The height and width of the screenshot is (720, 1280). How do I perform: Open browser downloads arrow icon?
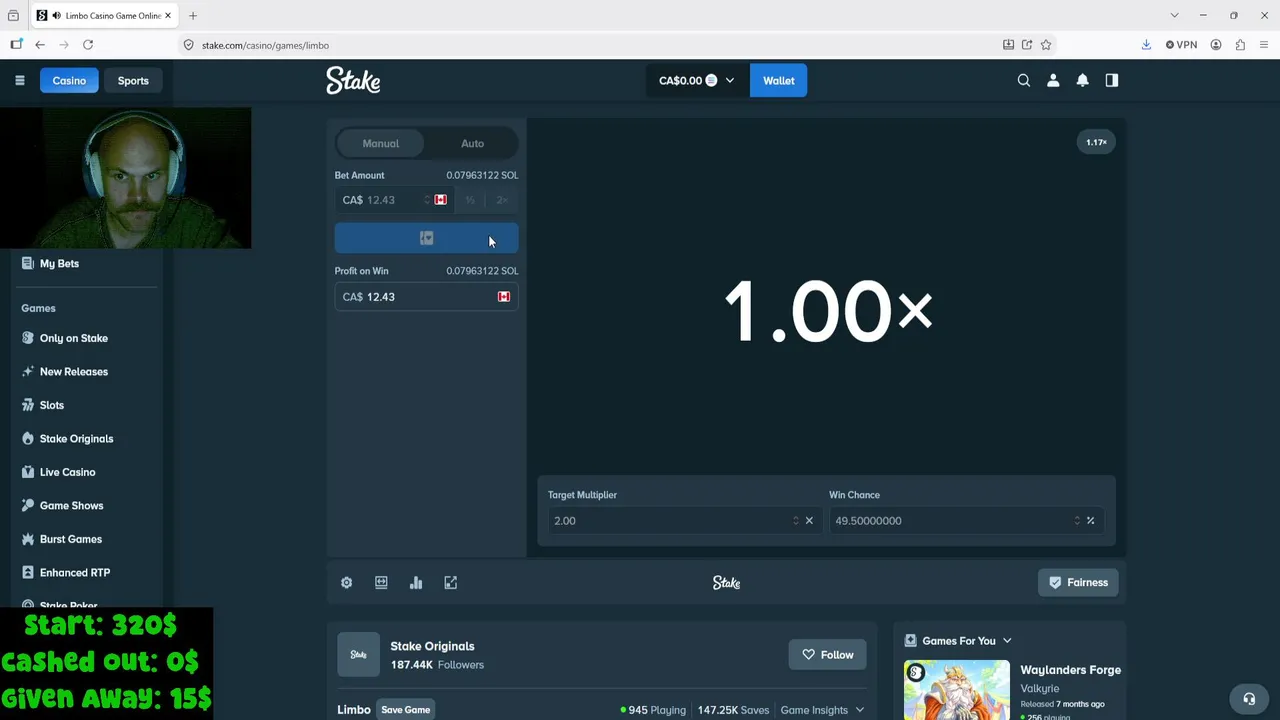pos(1146,45)
